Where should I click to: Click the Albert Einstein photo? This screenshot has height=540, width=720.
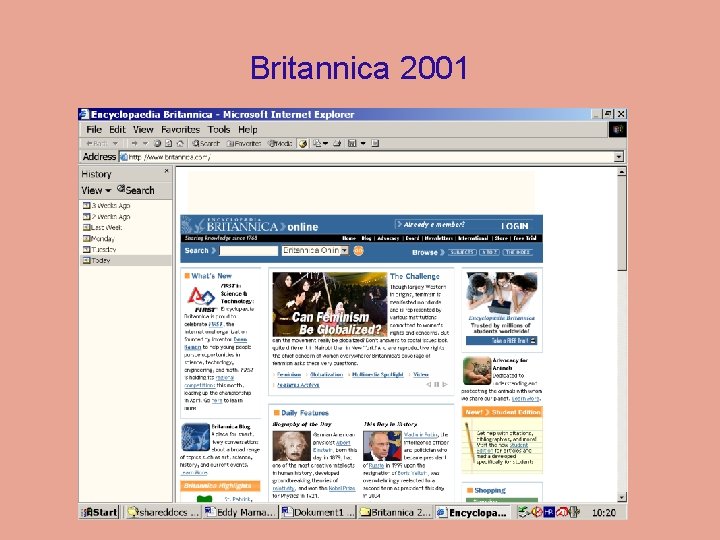291,445
